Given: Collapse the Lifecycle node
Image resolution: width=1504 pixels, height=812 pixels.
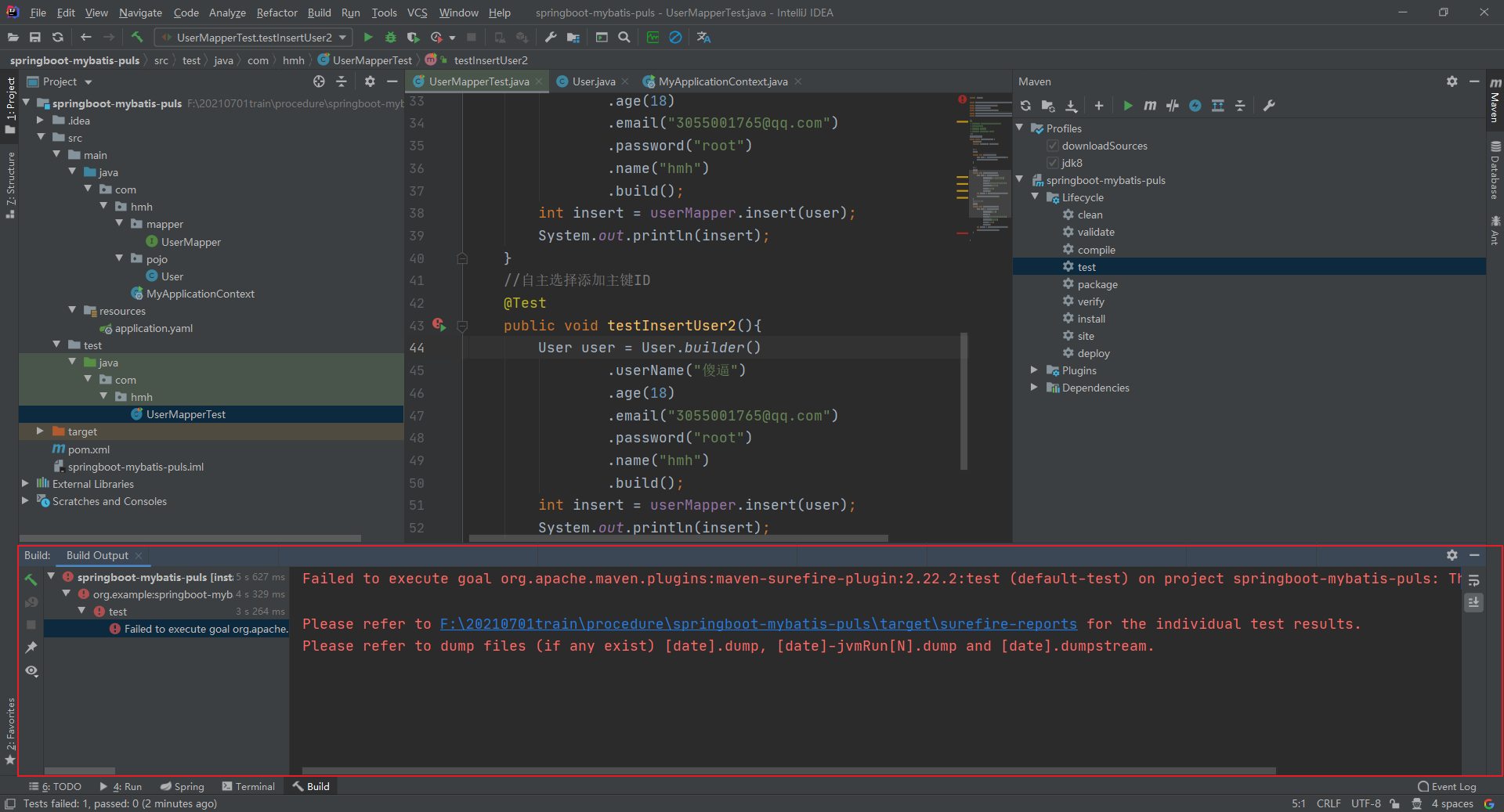Looking at the screenshot, I should (1035, 197).
